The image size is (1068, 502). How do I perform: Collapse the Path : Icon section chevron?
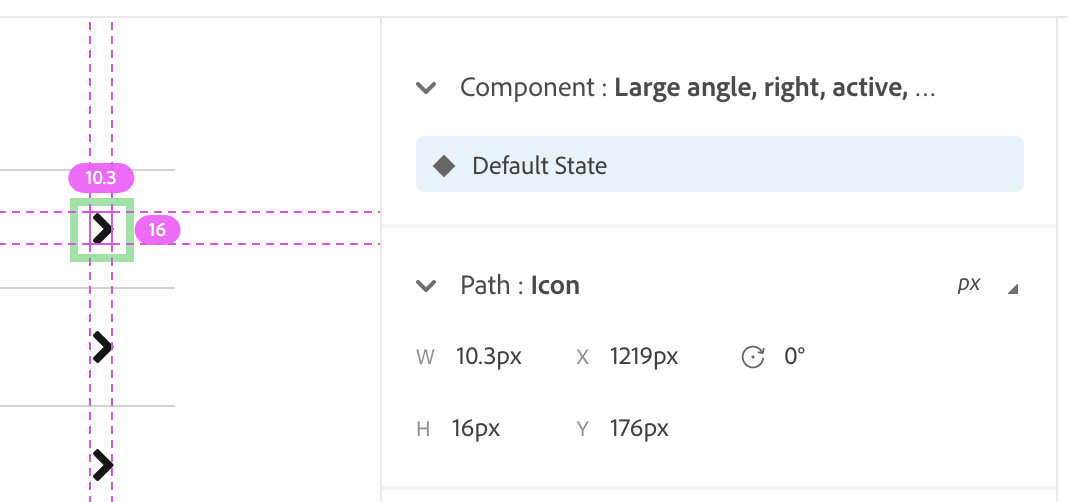tap(427, 286)
